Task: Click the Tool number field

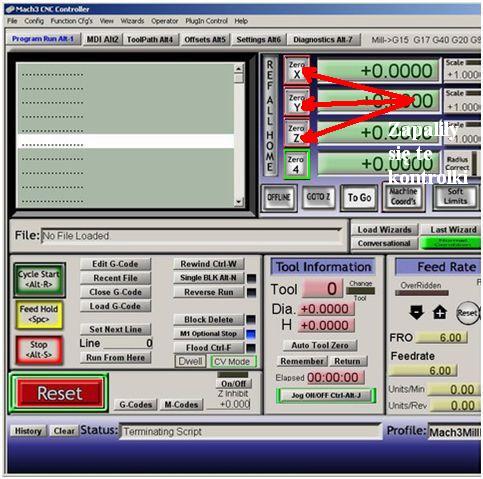Action: coord(322,289)
